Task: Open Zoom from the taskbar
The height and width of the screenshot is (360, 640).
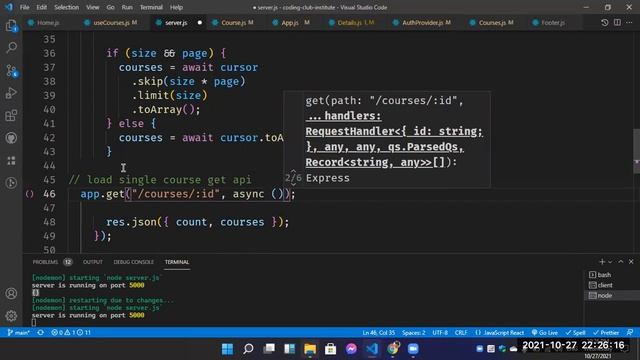Action: 413,349
